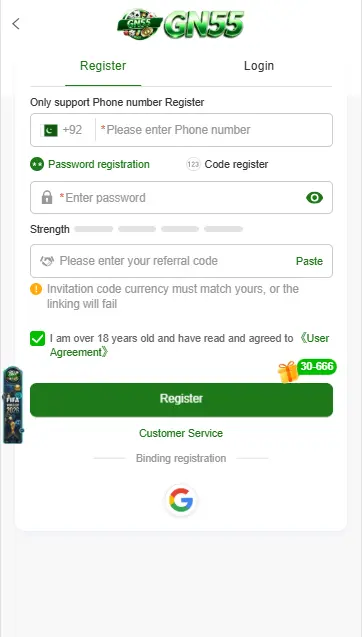Screen dimensions: 362x637
Task: Click the Google sign-in icon
Action: [181, 500]
